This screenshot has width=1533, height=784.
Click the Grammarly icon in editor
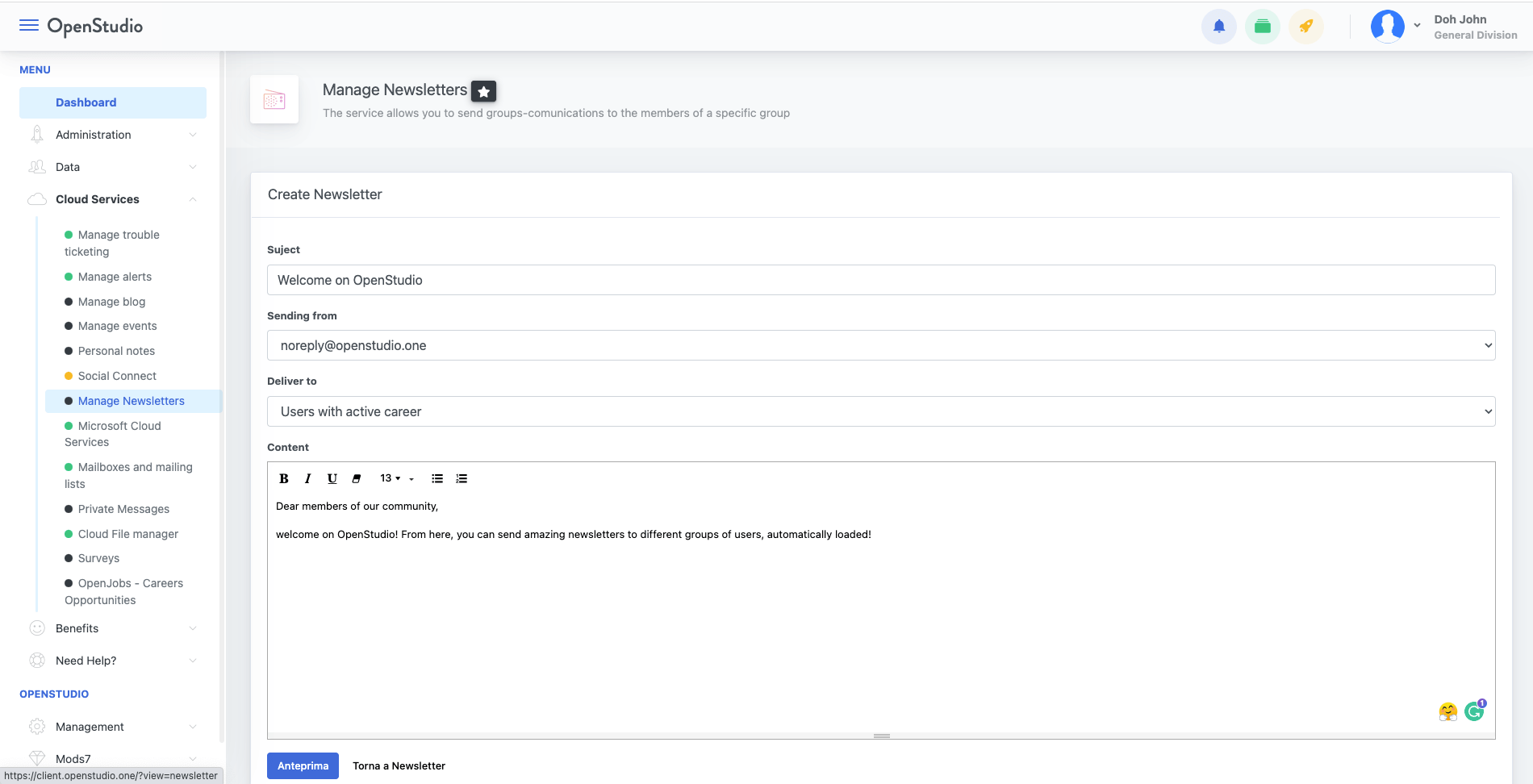tap(1475, 711)
